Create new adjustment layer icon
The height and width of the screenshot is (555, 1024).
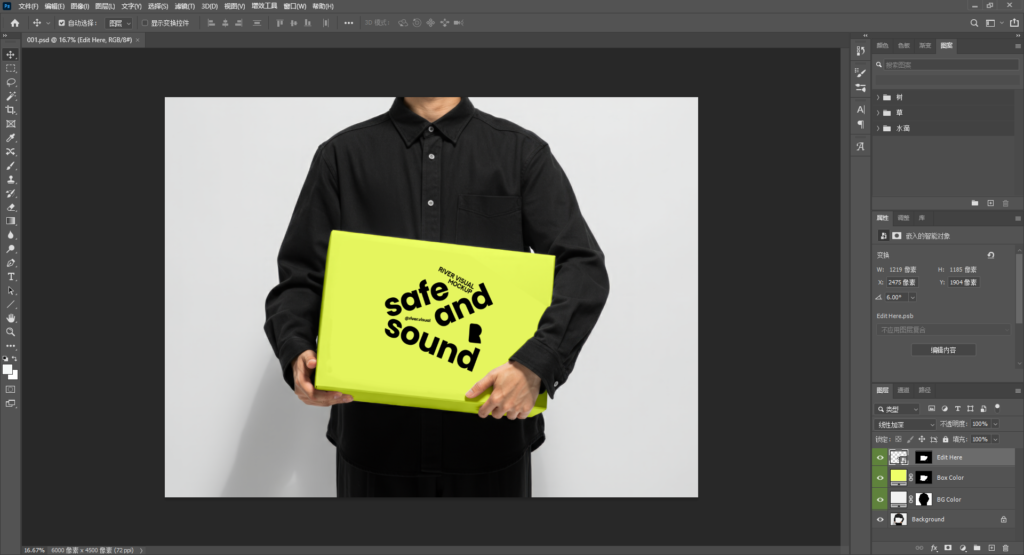[x=963, y=548]
